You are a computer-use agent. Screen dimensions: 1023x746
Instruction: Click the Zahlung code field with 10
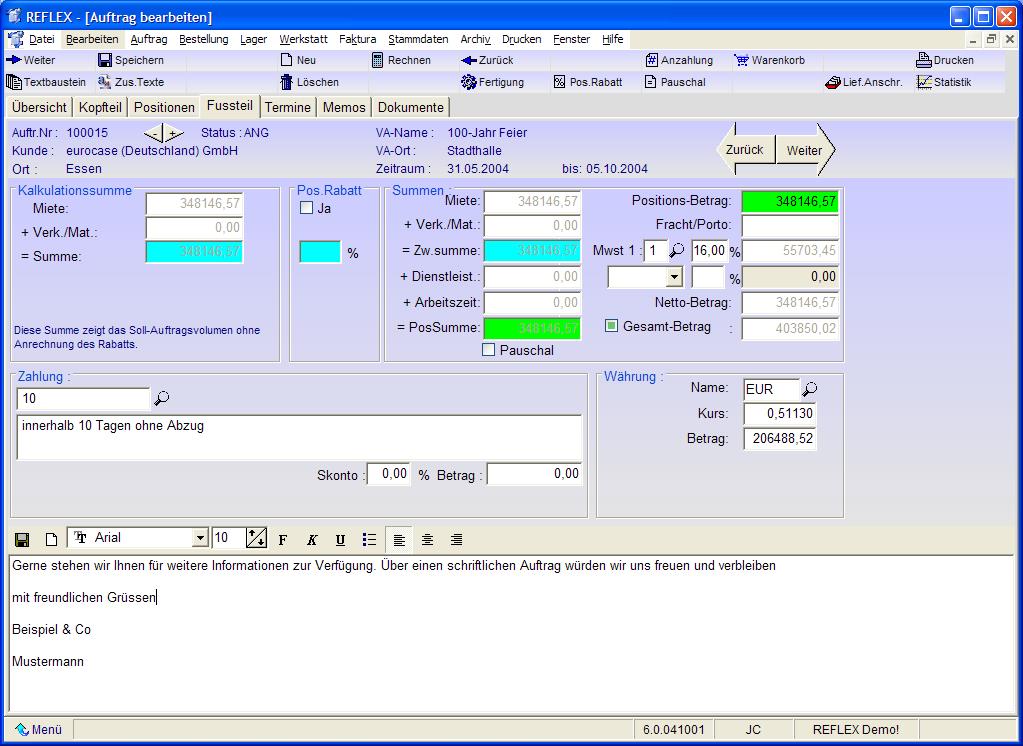coord(84,399)
